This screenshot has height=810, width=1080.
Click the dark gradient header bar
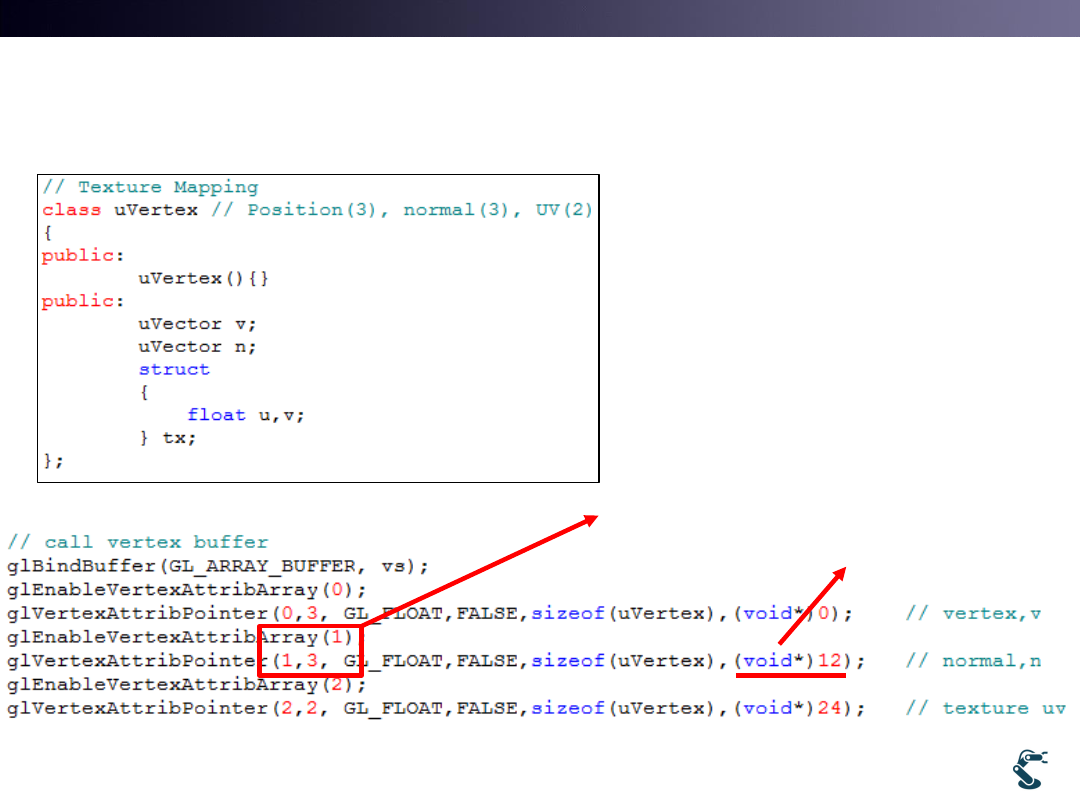(540, 18)
